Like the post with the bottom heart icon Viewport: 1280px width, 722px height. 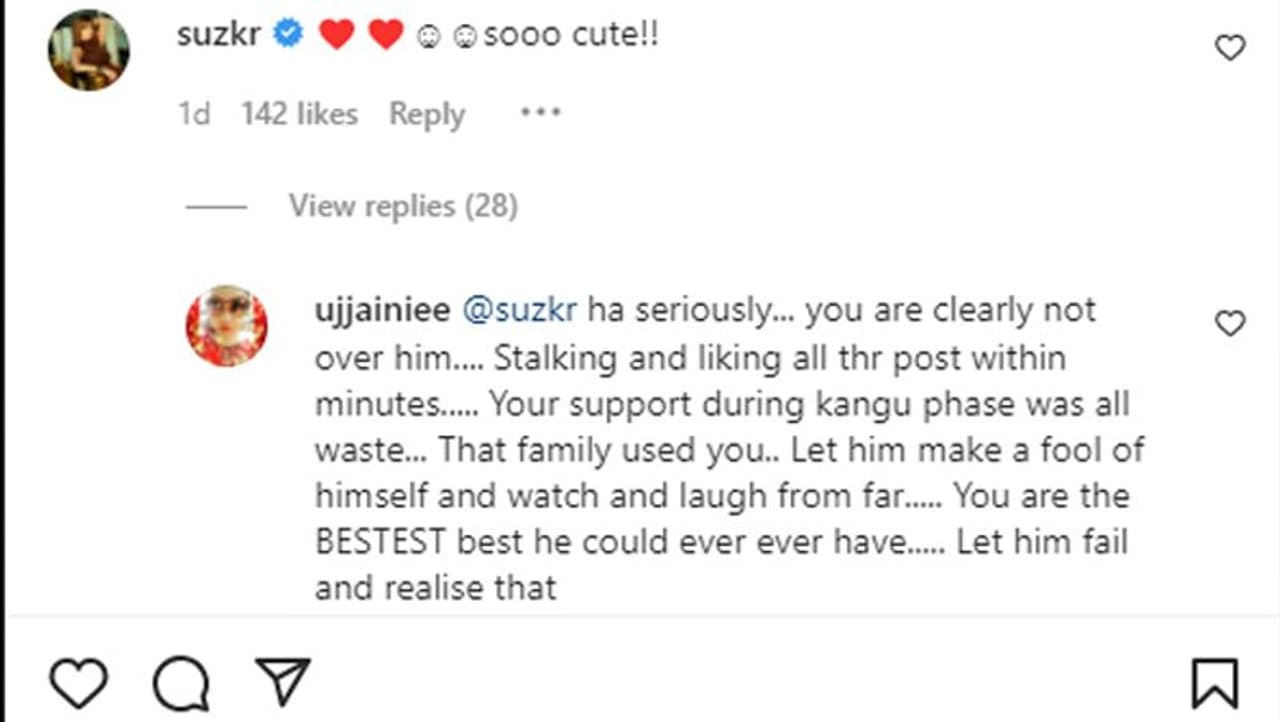point(78,684)
